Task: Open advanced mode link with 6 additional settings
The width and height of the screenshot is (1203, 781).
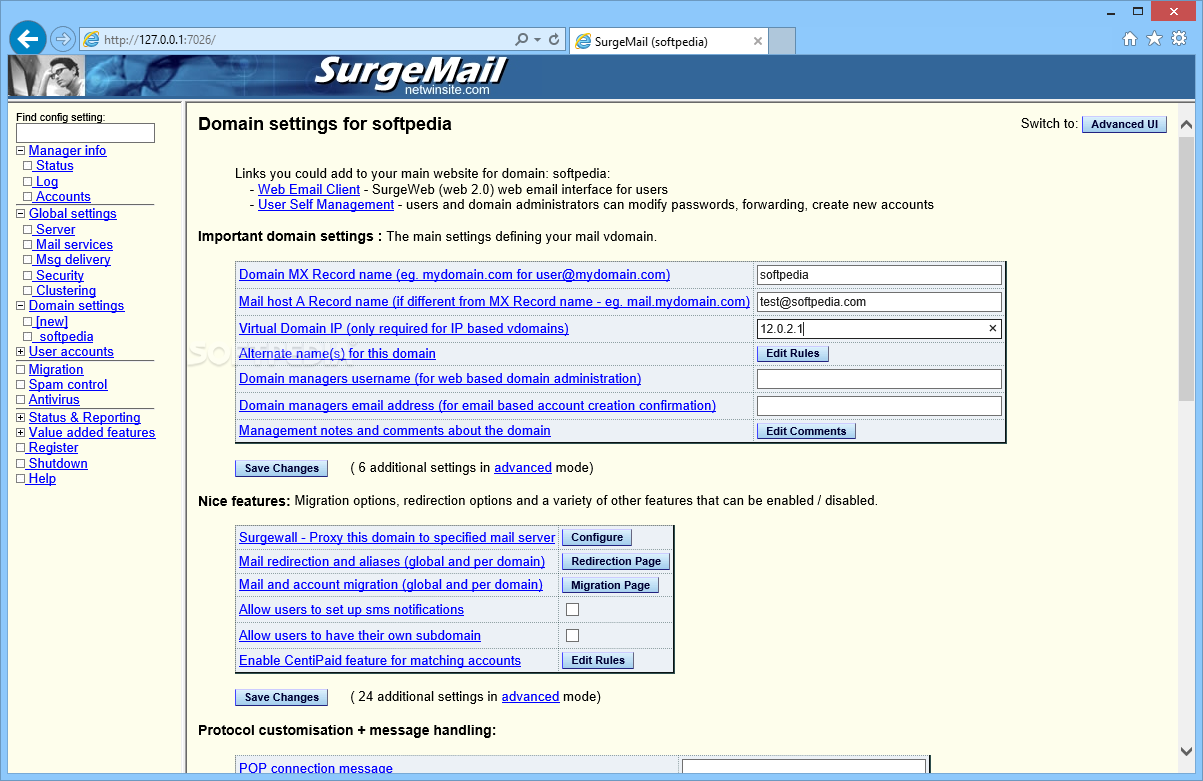Action: 523,468
